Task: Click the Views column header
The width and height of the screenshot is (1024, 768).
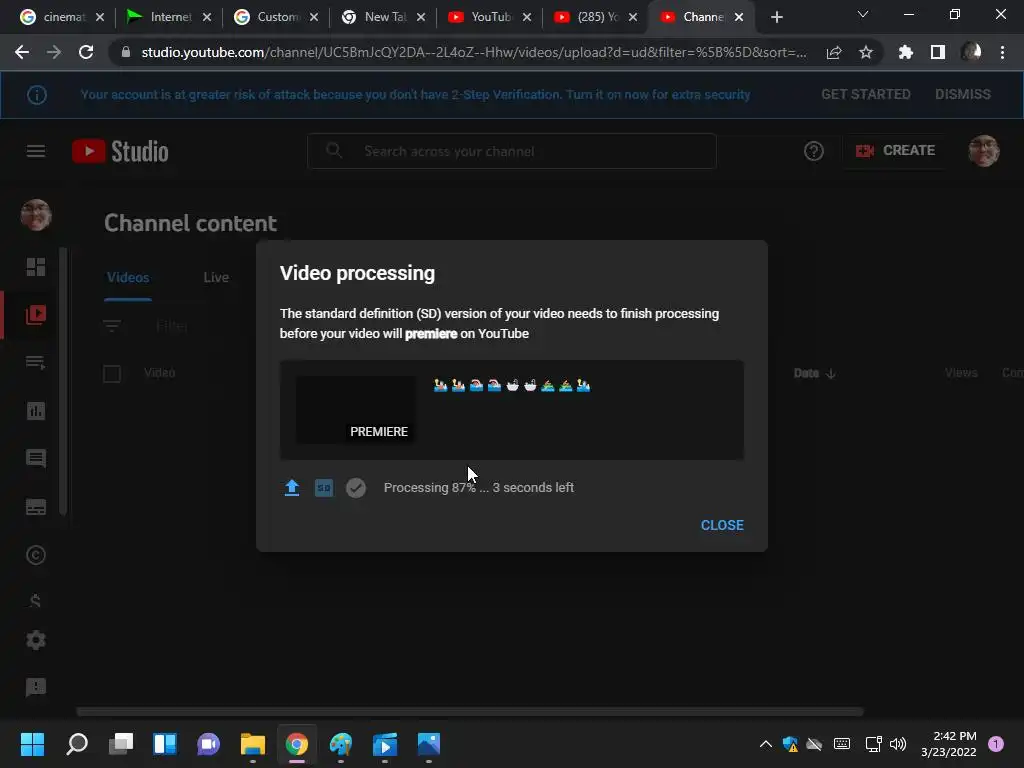Action: pyautogui.click(x=961, y=373)
